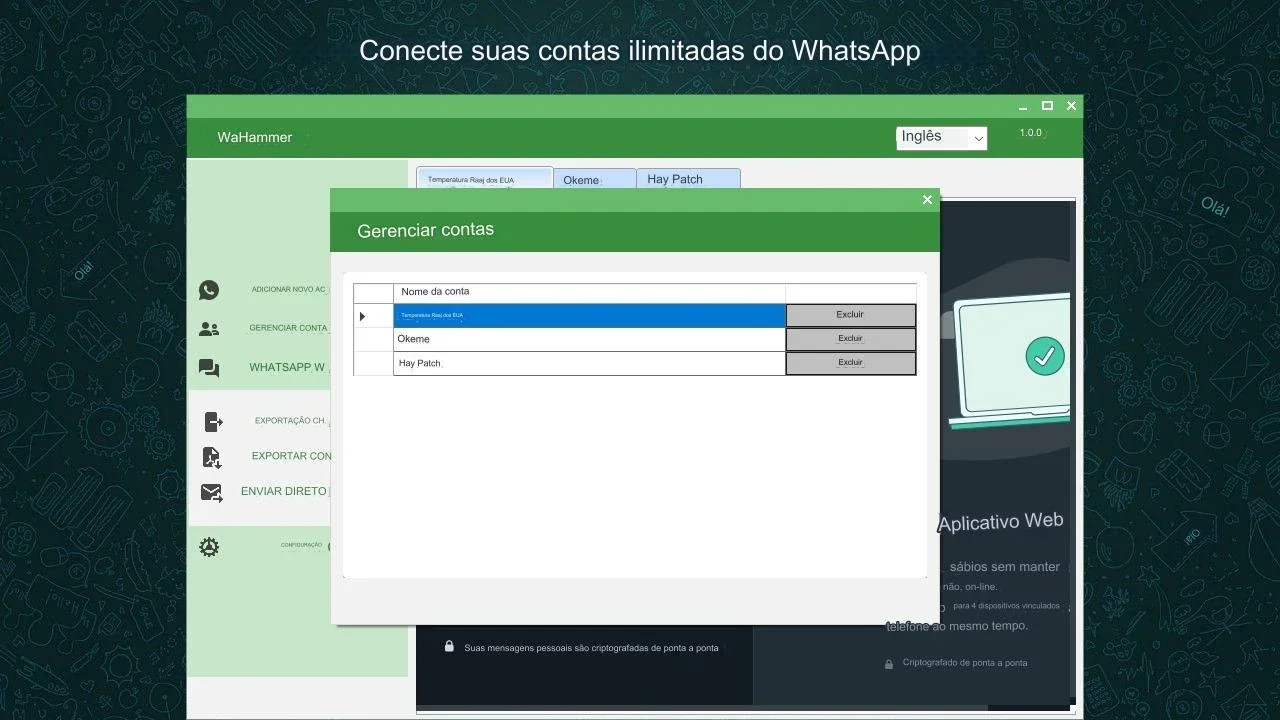Open the Inglês language dropdown

(942, 137)
